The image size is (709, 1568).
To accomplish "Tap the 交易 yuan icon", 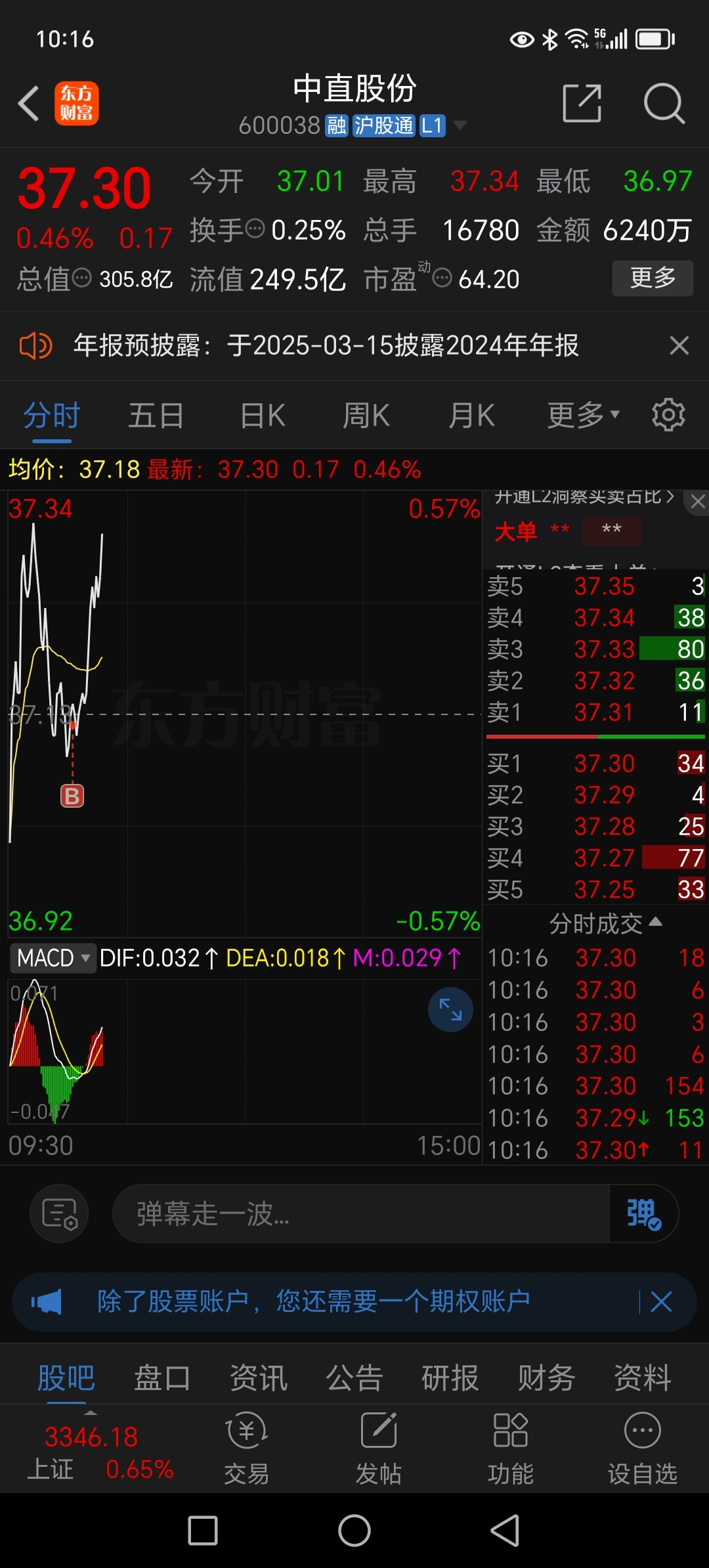I will coord(247,1430).
